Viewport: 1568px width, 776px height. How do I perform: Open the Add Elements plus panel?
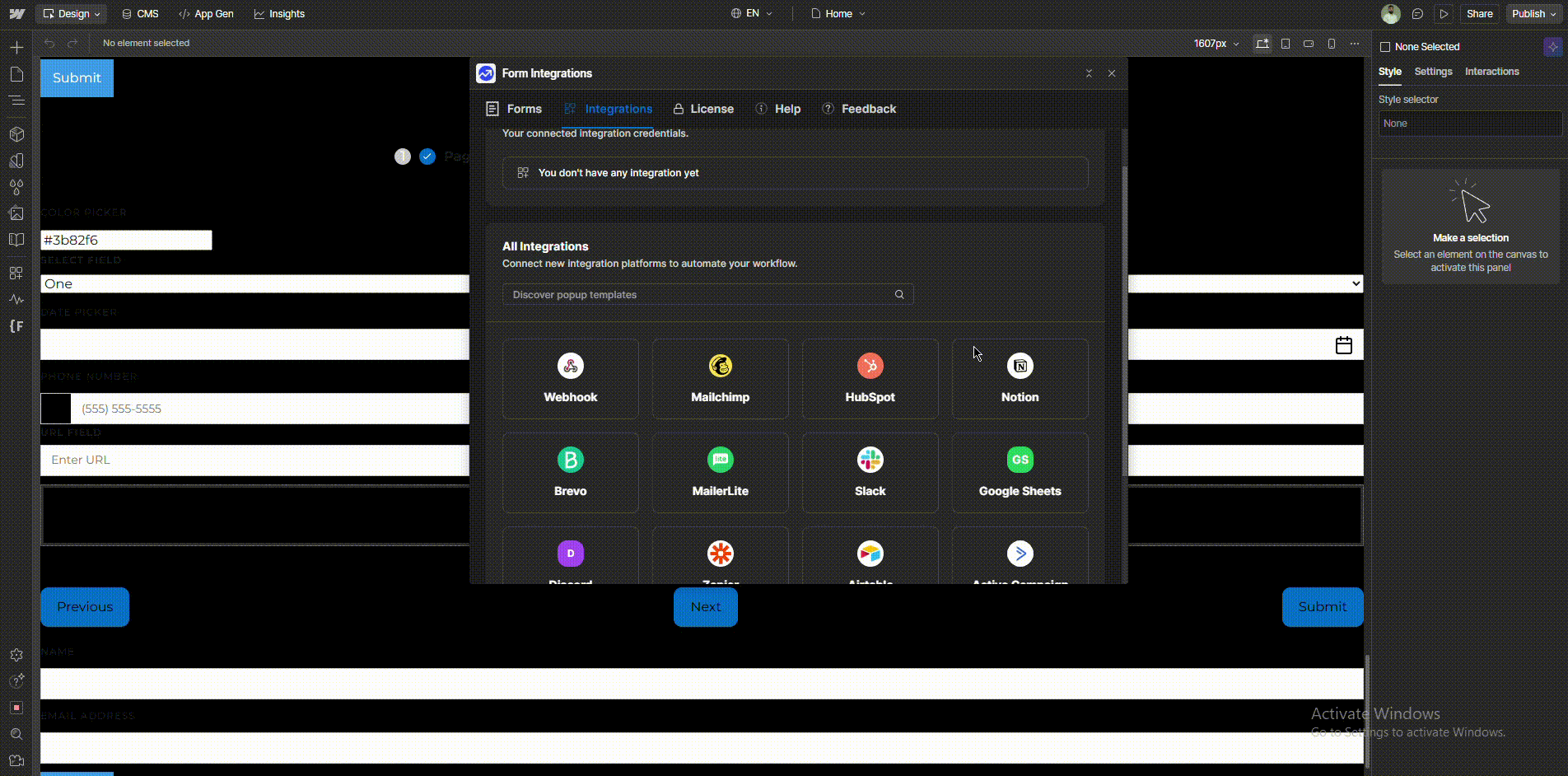coord(16,48)
